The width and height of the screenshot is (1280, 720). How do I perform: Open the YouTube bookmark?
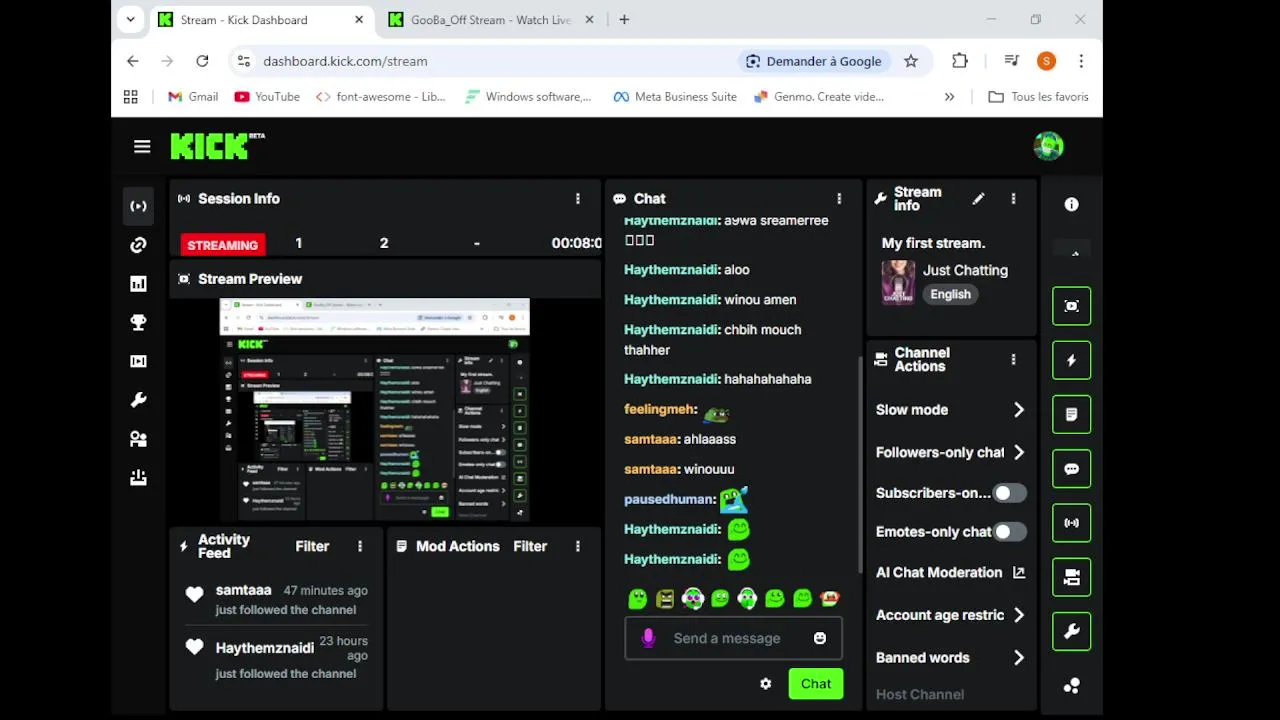click(x=267, y=97)
